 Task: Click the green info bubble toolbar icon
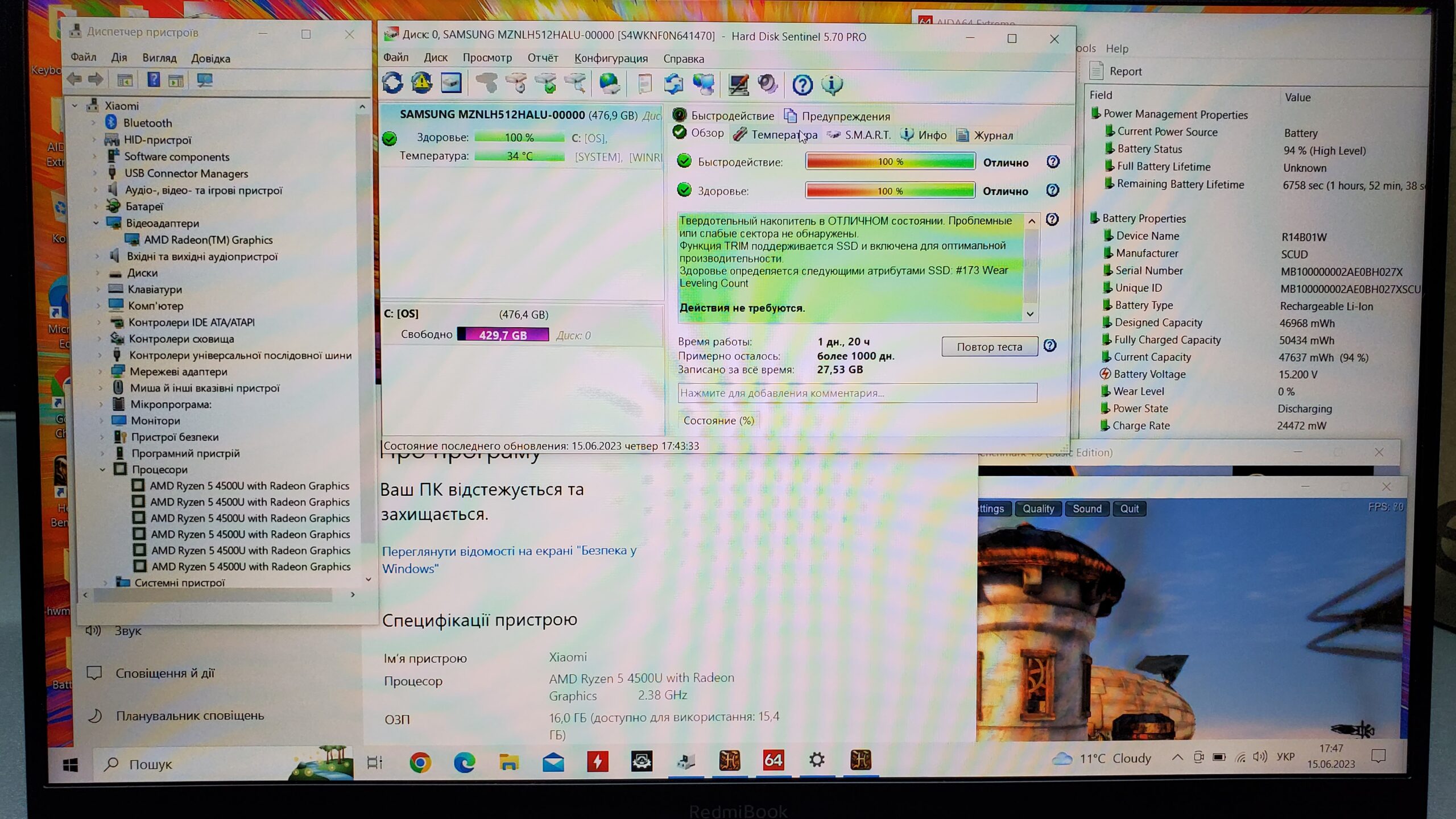832,84
